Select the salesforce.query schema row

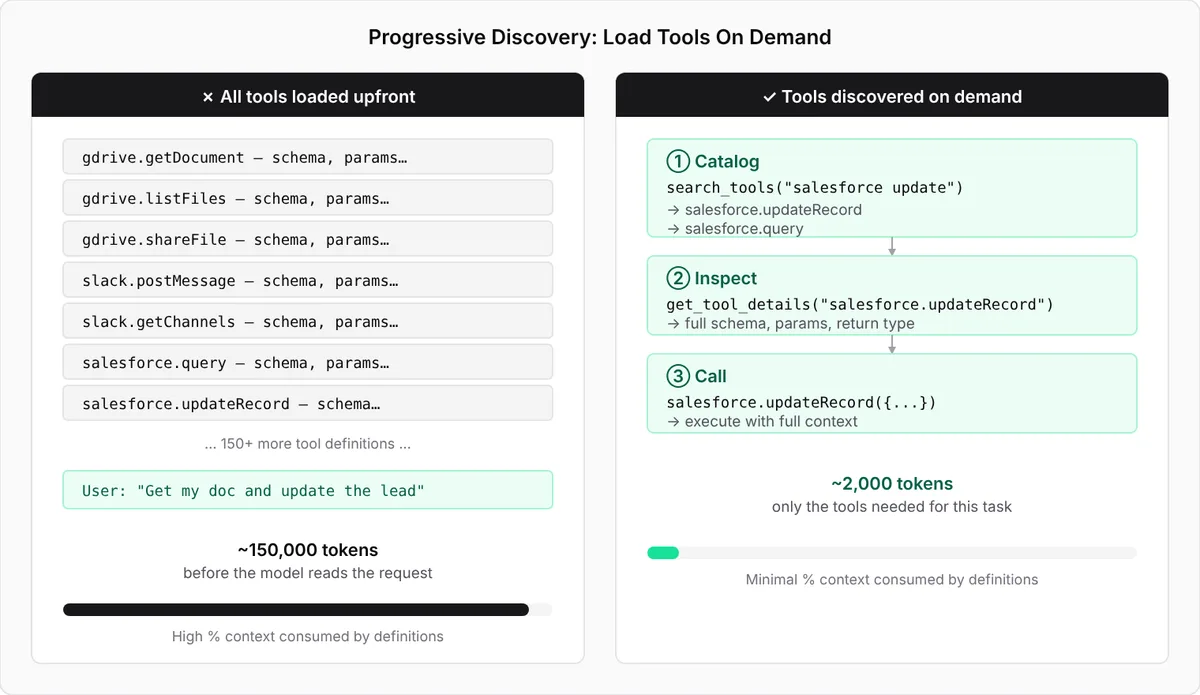[x=308, y=363]
